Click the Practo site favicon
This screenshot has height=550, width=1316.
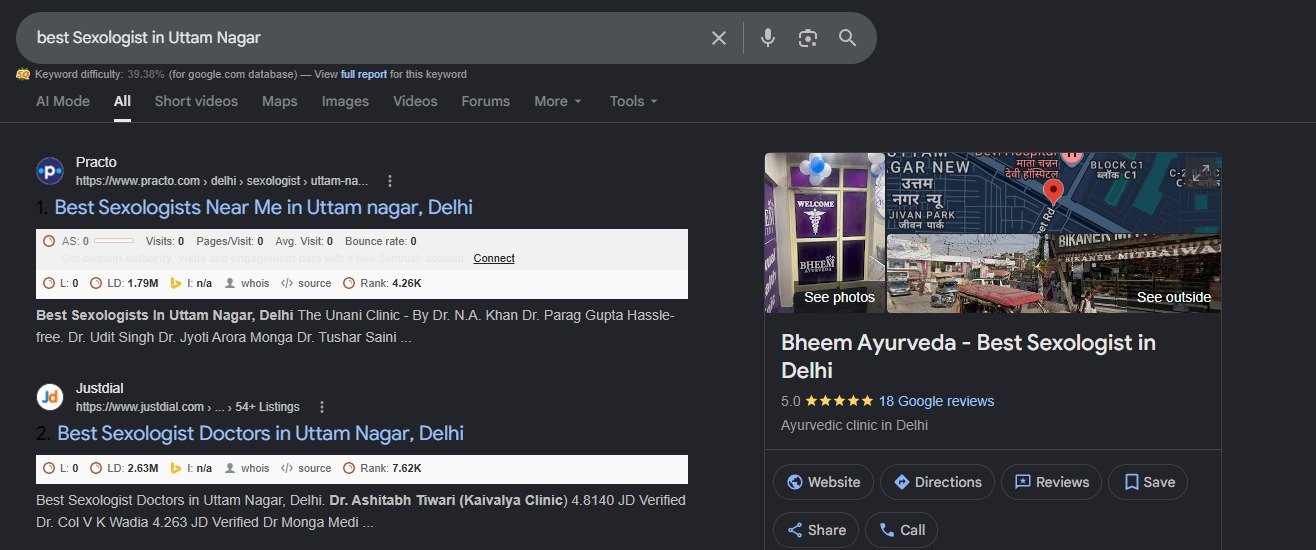(50, 171)
